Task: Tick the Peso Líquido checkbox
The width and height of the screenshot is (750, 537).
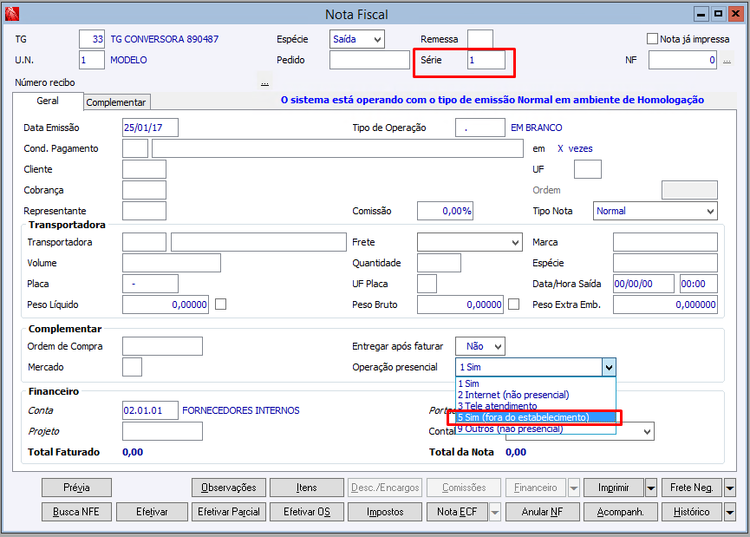Action: click(221, 304)
